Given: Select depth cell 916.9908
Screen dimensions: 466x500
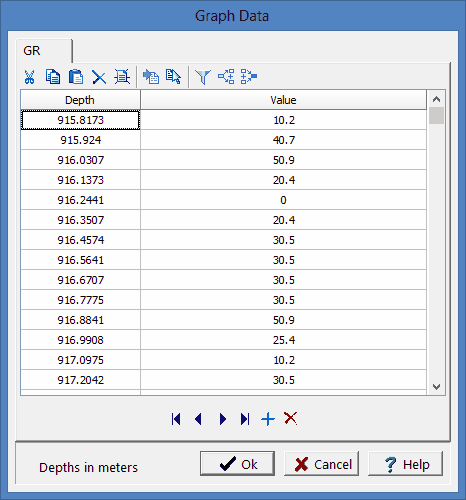Looking at the screenshot, I should coord(80,340).
